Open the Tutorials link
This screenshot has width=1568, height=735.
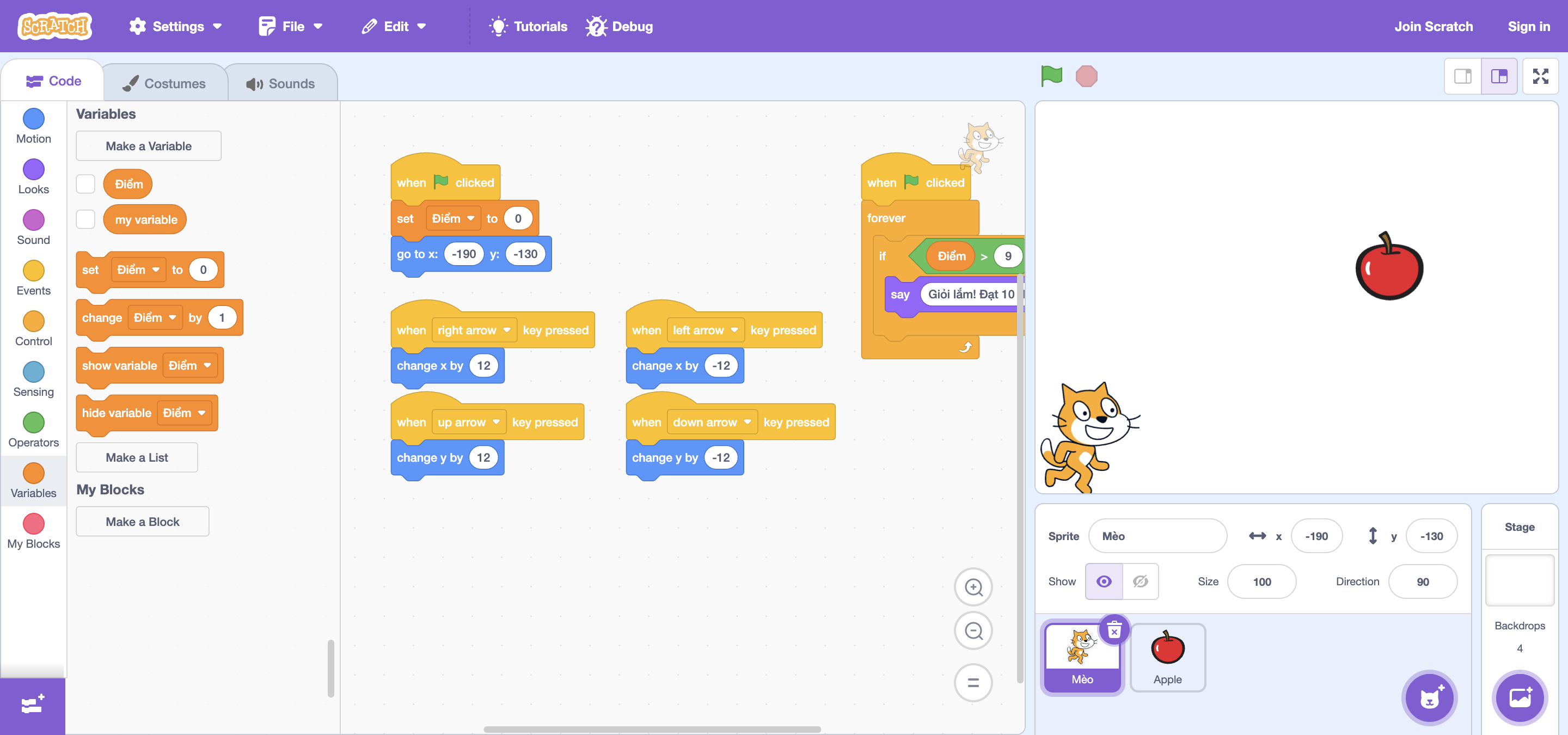coord(528,26)
